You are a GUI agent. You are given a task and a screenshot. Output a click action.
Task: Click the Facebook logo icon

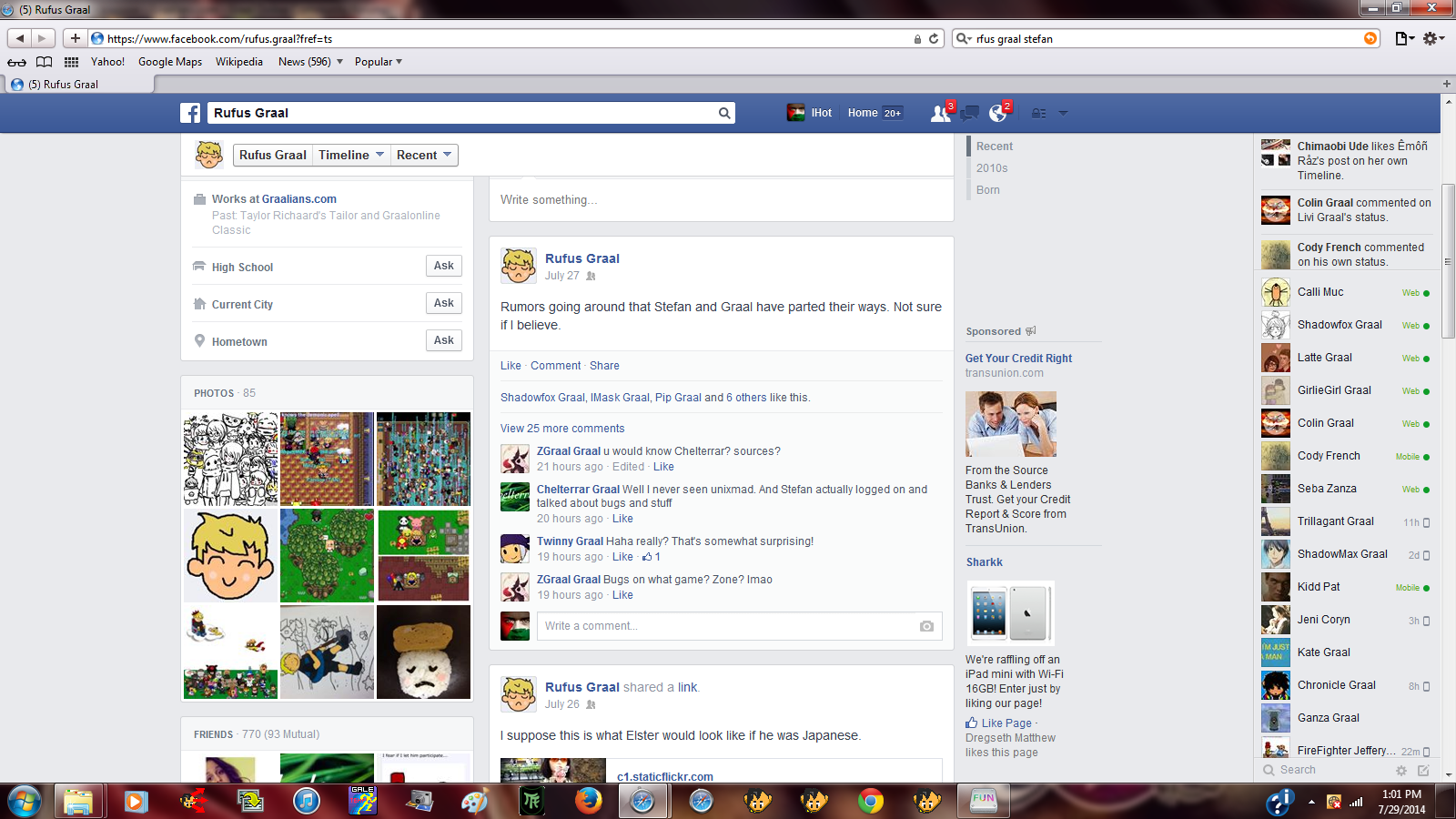click(190, 113)
